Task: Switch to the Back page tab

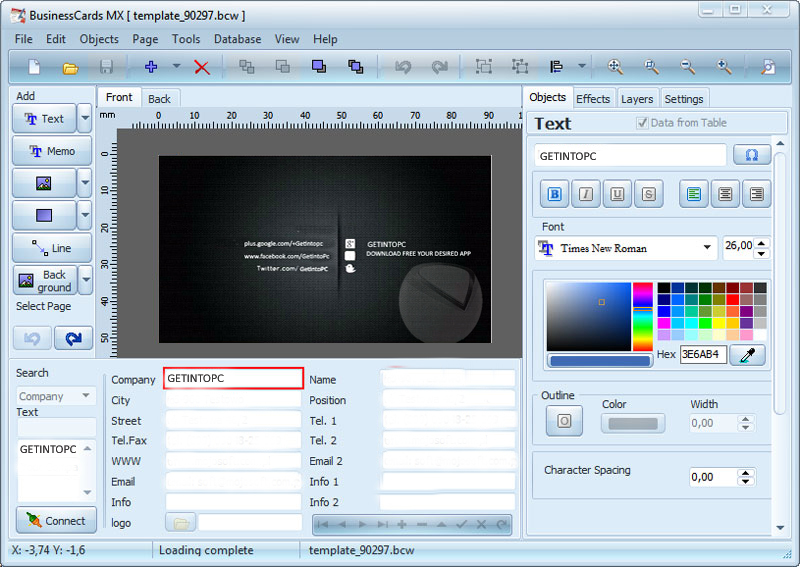Action: click(159, 99)
